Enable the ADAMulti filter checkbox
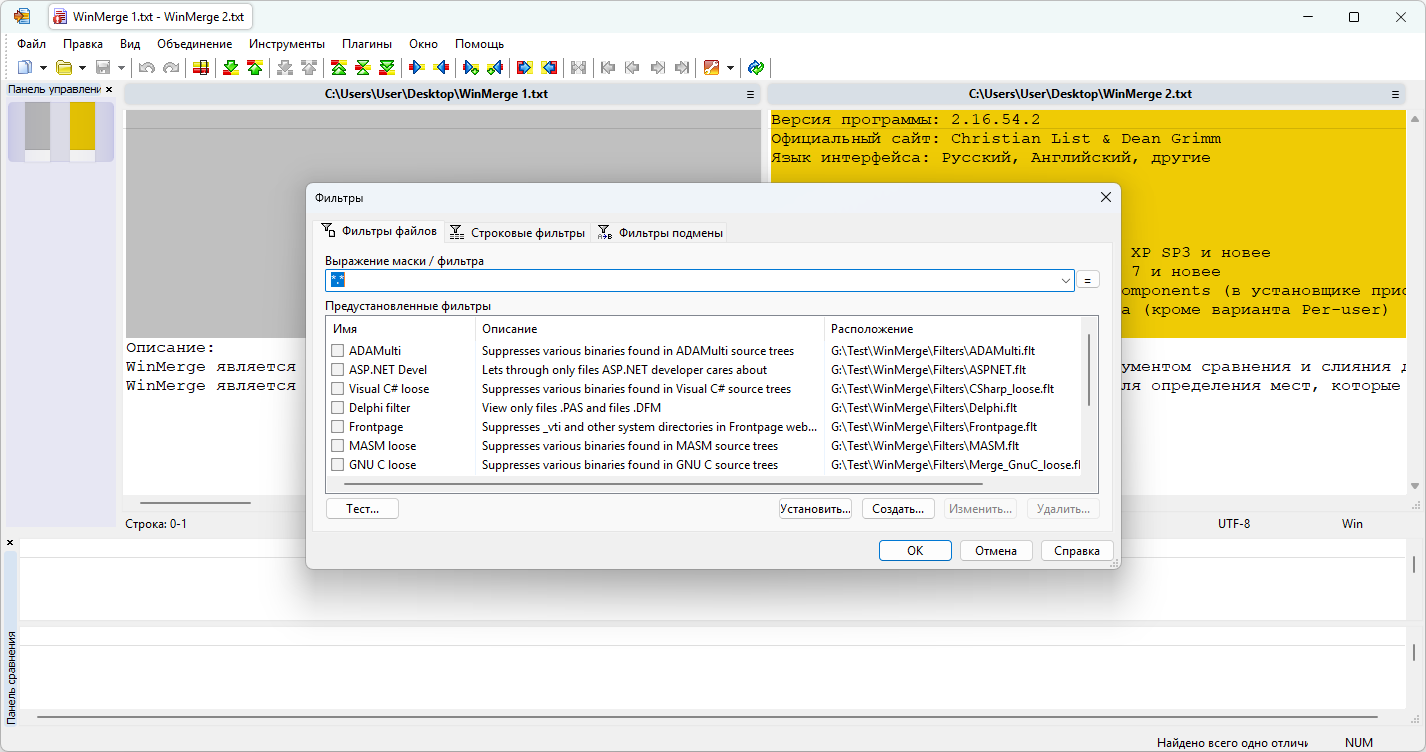 point(338,351)
